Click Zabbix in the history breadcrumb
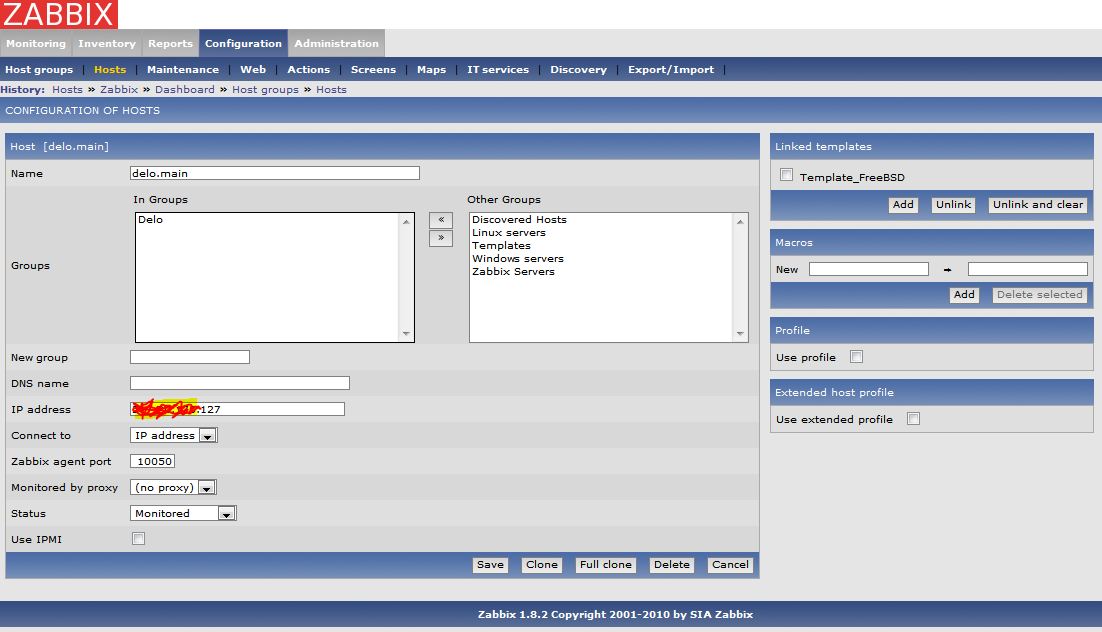Viewport: 1102px width, 632px height. click(x=119, y=89)
